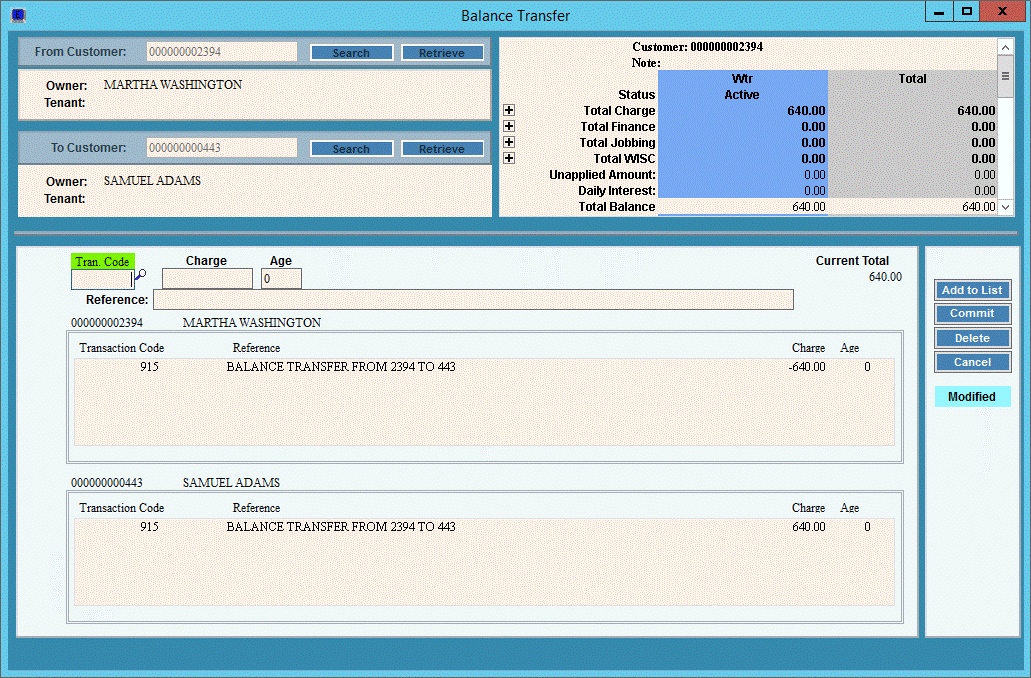This screenshot has height=678, width=1031.
Task: Click the Tran. Code input field
Action: coord(103,279)
